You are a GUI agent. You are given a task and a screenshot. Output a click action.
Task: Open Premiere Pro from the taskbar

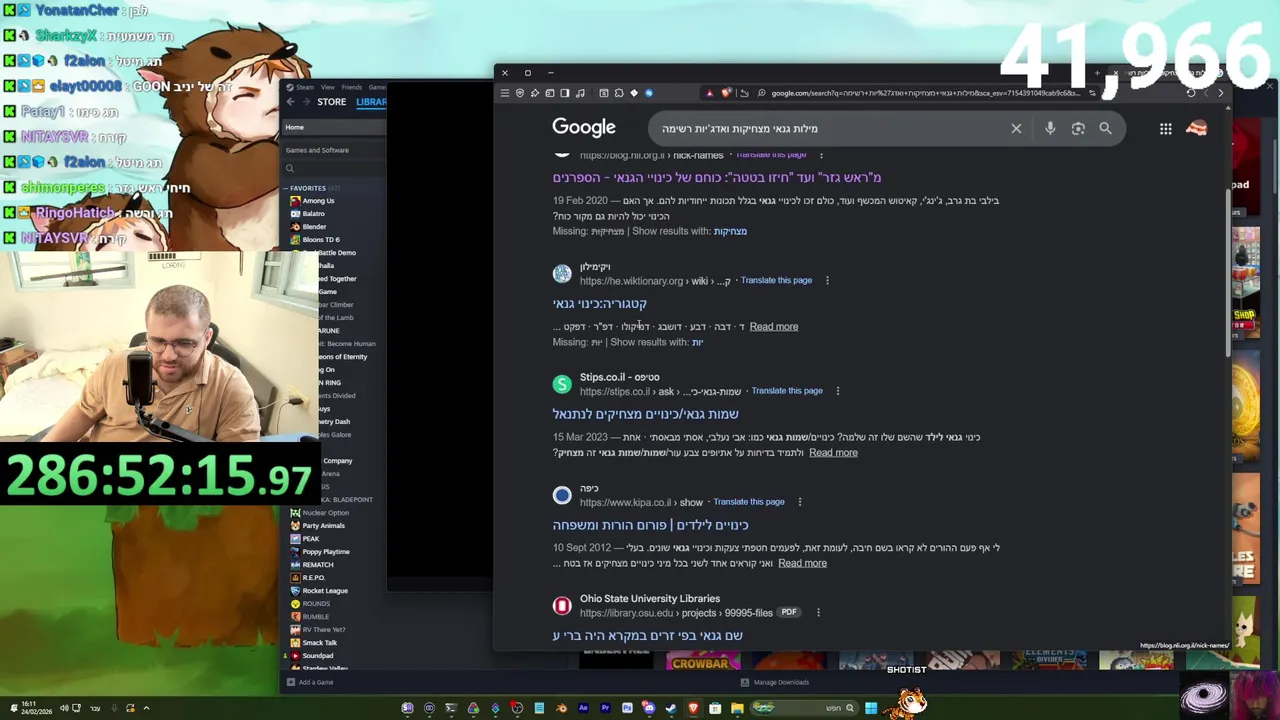605,708
